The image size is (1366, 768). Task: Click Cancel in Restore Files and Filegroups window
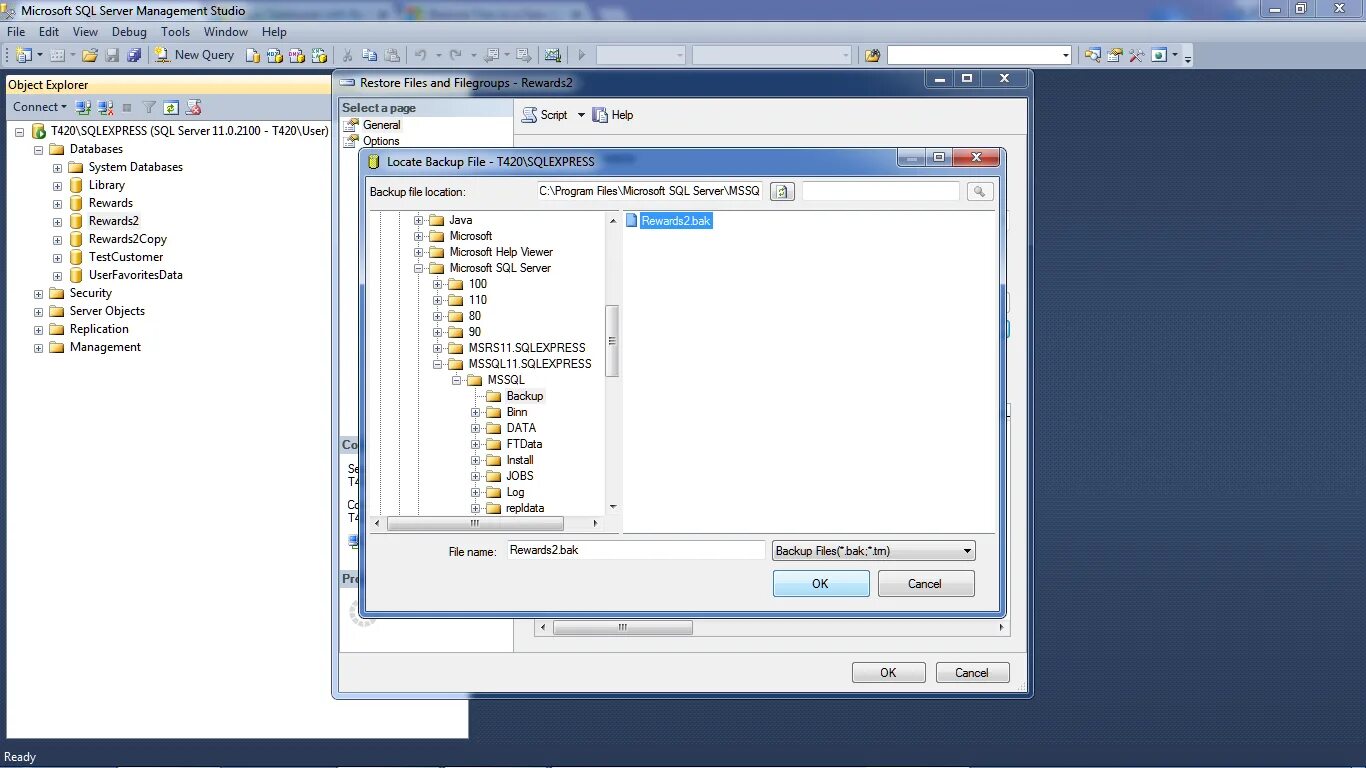click(x=972, y=673)
